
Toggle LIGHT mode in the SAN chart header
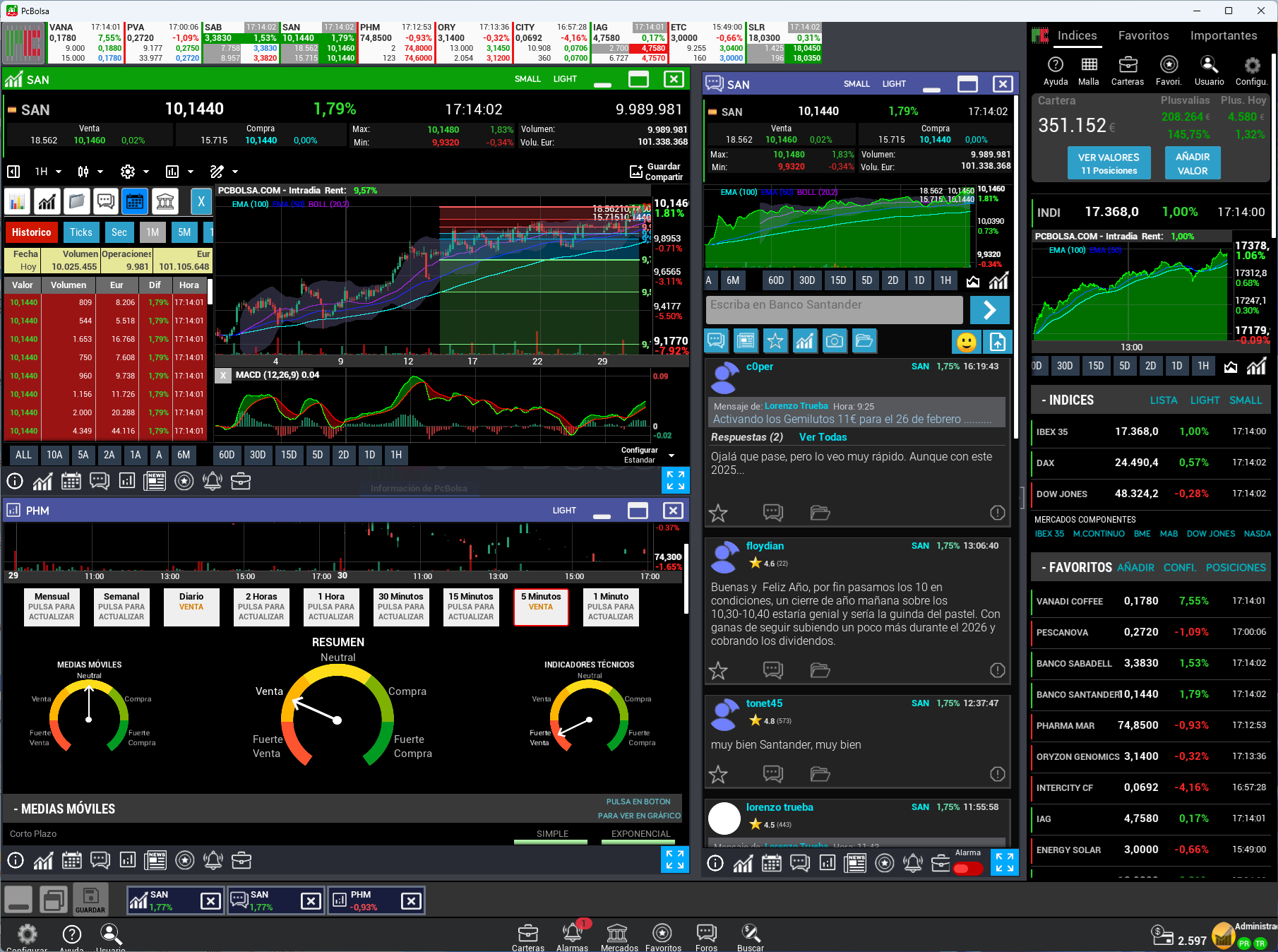click(x=565, y=79)
